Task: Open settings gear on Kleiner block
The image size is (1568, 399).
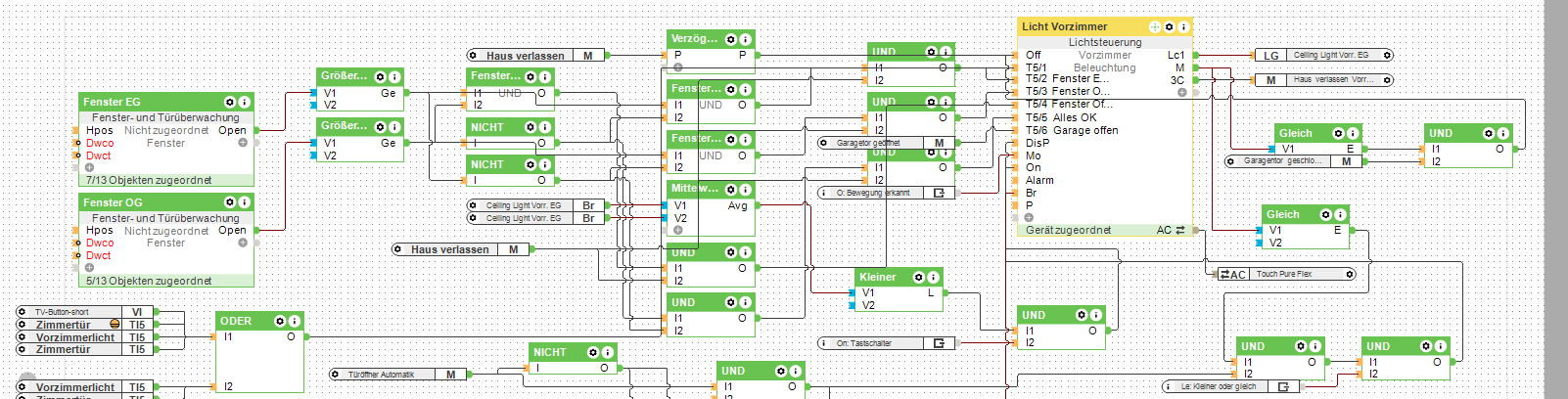Action: (919, 277)
